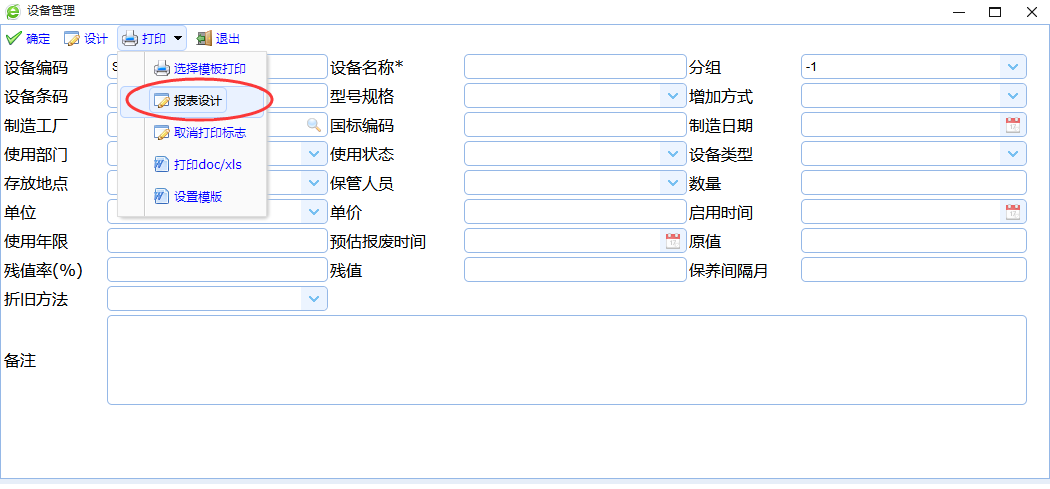Click the magnifier search icon for 制造工厂
The image size is (1050, 489).
(x=314, y=125)
